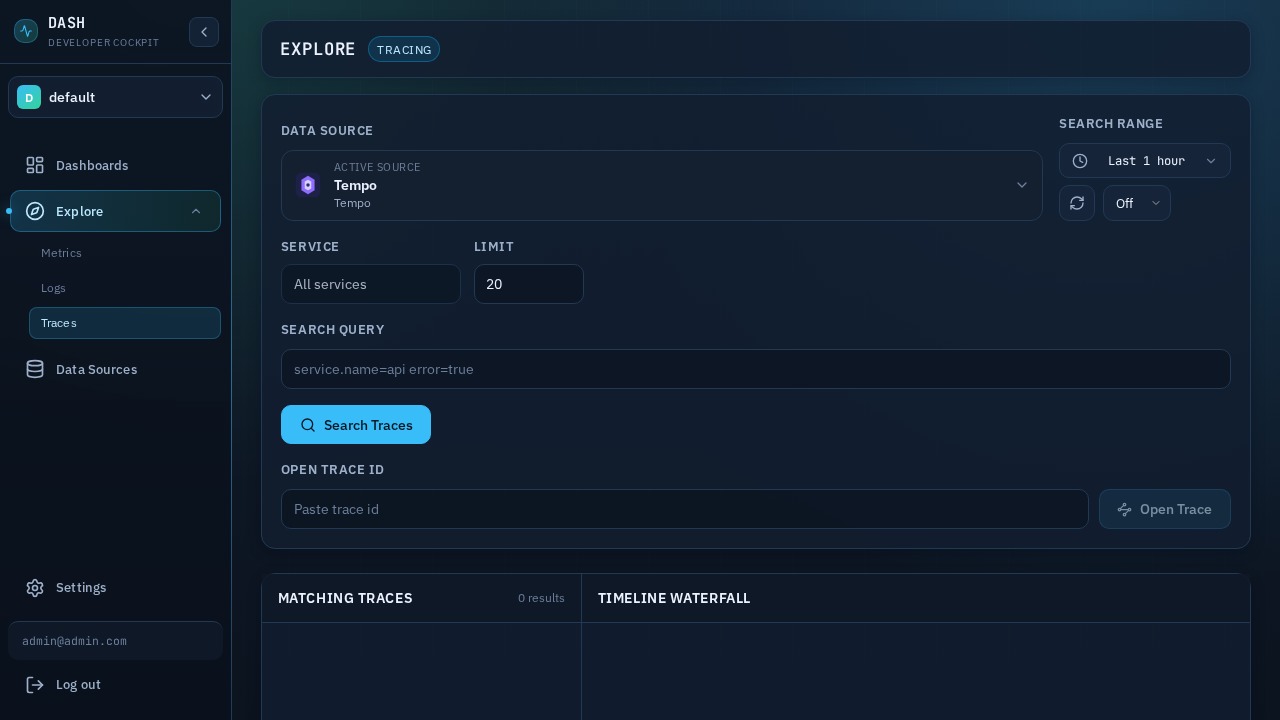
Task: Click the Open Trace button
Action: point(1164,509)
